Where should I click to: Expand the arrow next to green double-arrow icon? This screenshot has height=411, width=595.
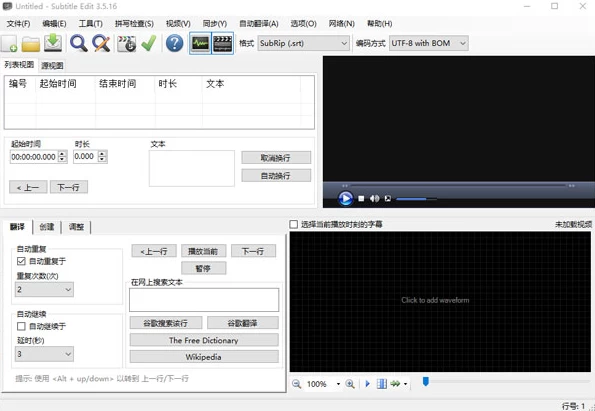click(x=405, y=384)
